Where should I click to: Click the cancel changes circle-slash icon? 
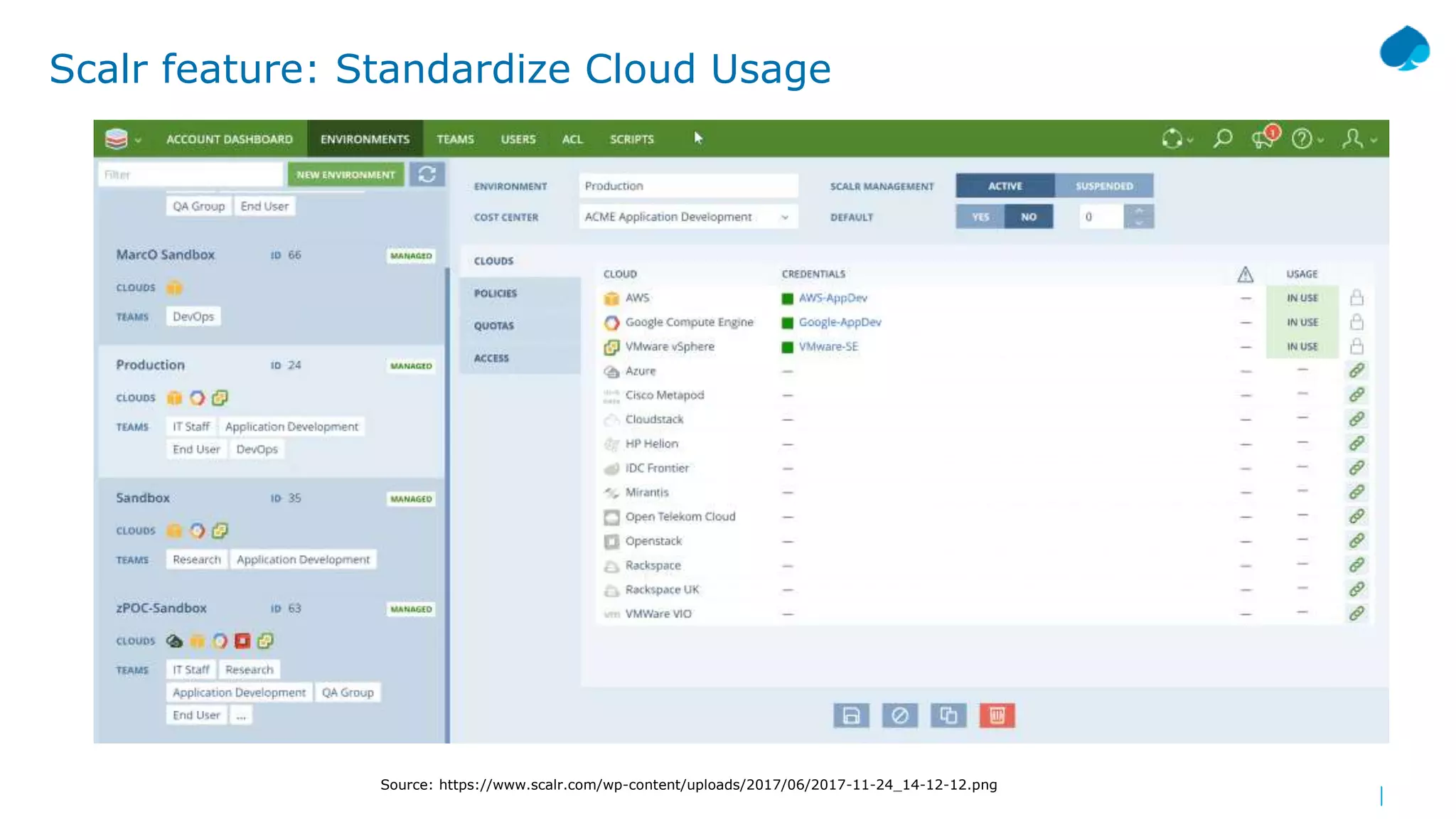coord(899,715)
